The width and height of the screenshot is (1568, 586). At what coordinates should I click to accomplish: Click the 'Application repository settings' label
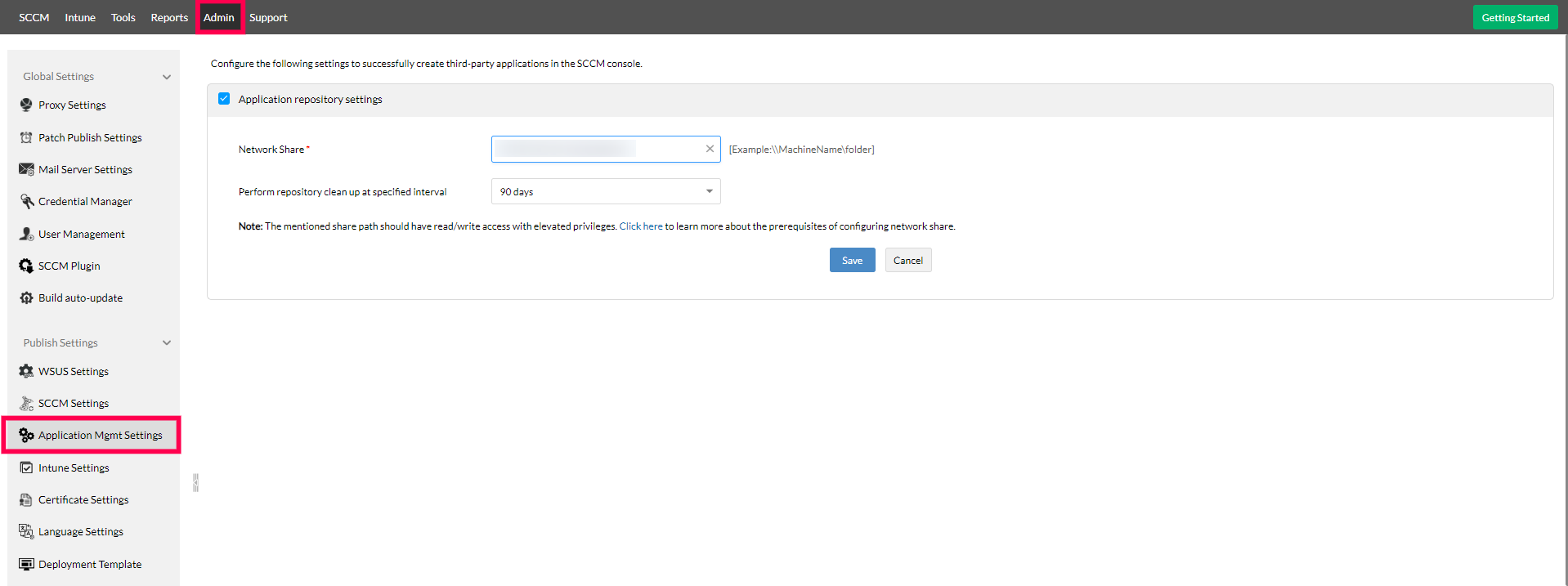click(311, 99)
